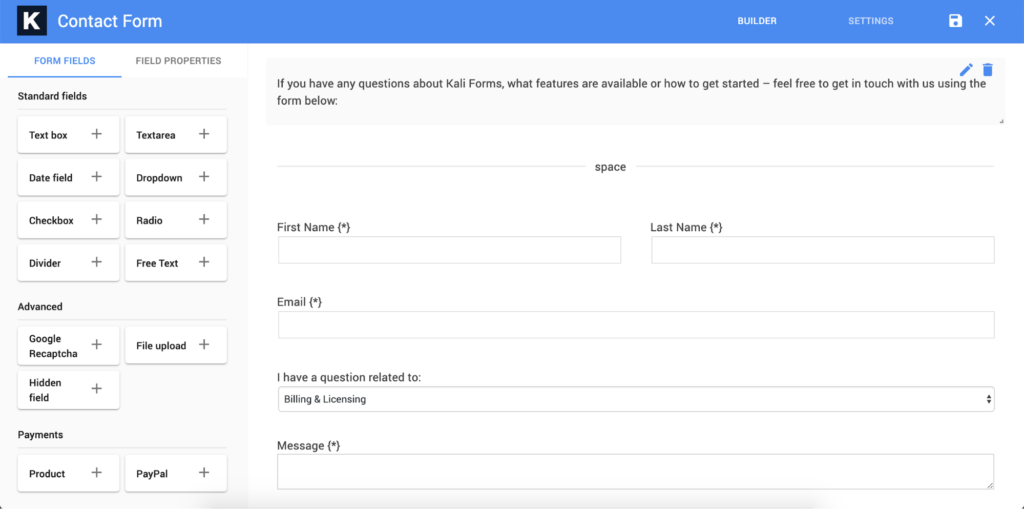Click the Email input field
The width and height of the screenshot is (1024, 509).
pos(636,325)
